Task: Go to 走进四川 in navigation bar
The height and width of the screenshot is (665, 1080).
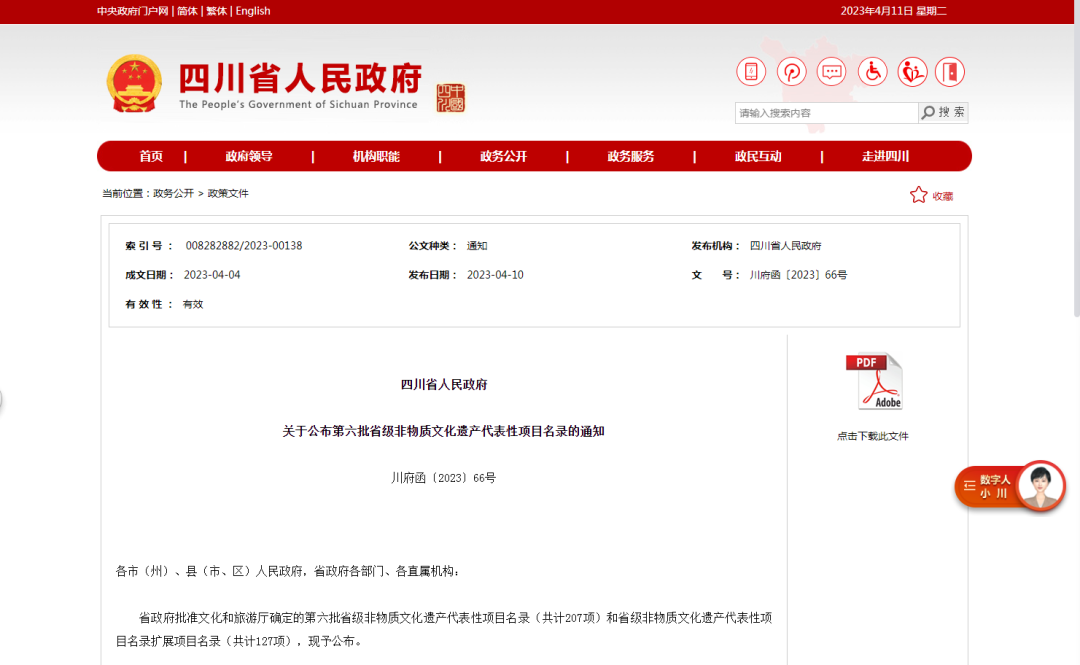Action: [885, 156]
